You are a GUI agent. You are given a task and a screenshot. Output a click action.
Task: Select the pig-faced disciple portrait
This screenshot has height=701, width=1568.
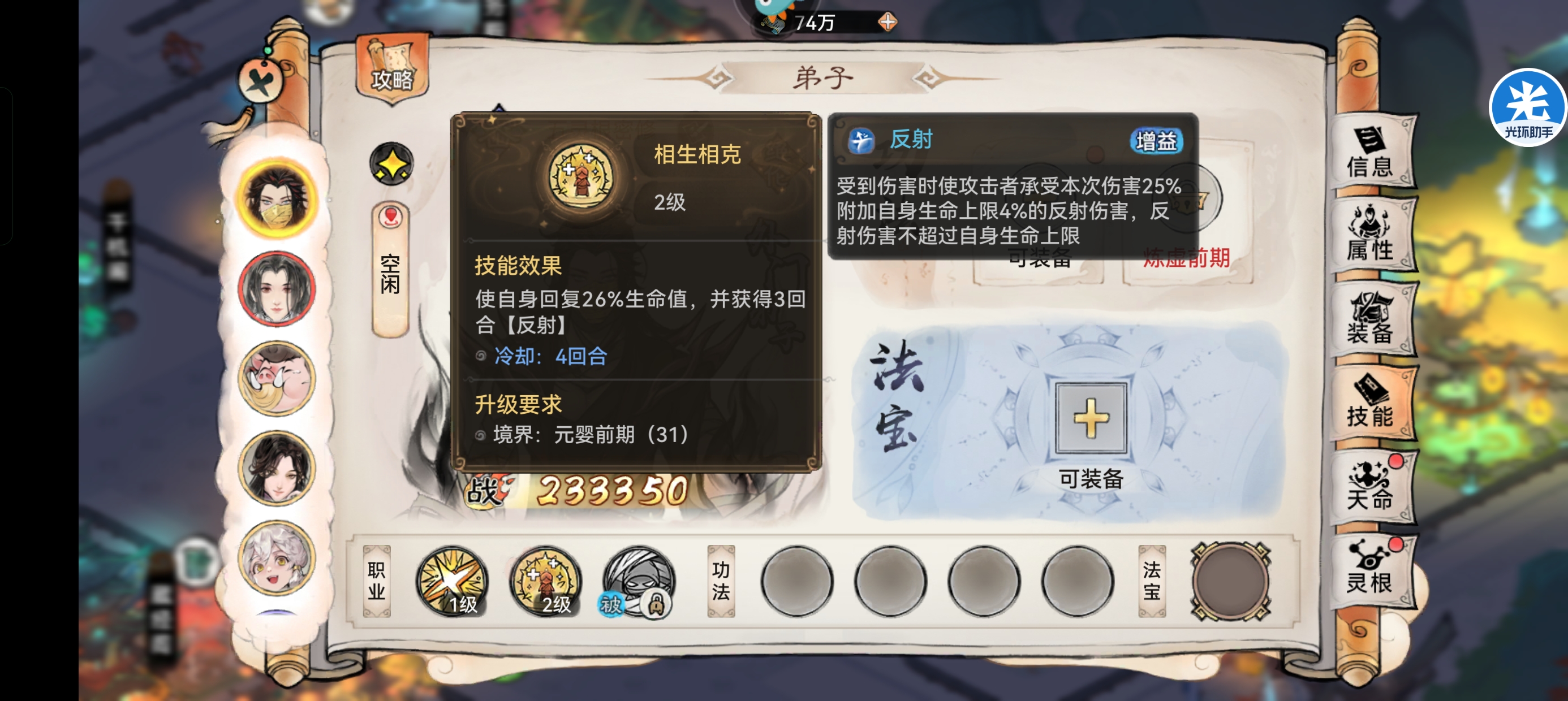click(x=277, y=379)
